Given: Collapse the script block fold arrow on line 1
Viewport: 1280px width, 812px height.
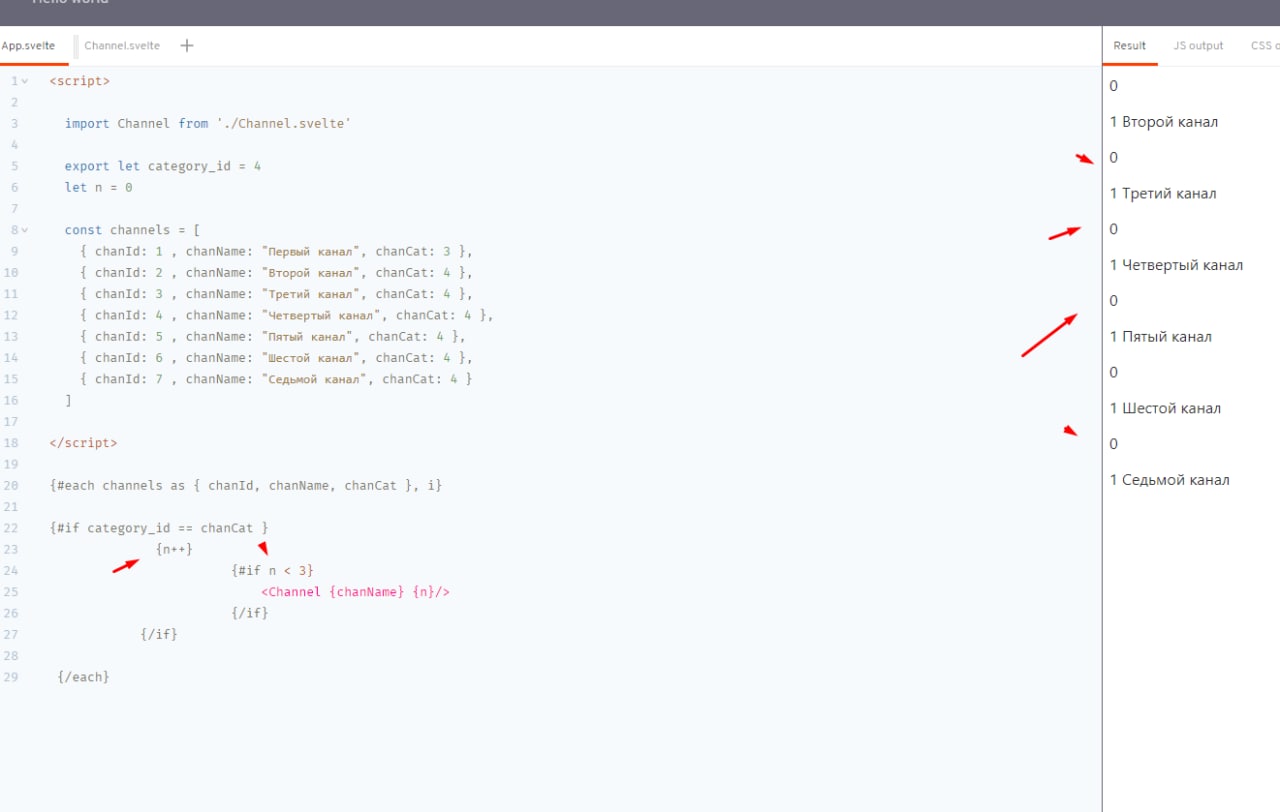Looking at the screenshot, I should (25, 81).
